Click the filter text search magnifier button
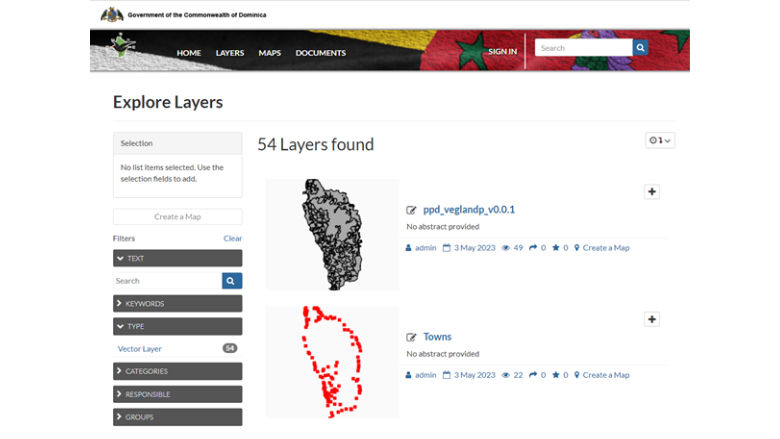The height and width of the screenshot is (439, 780). pos(231,281)
